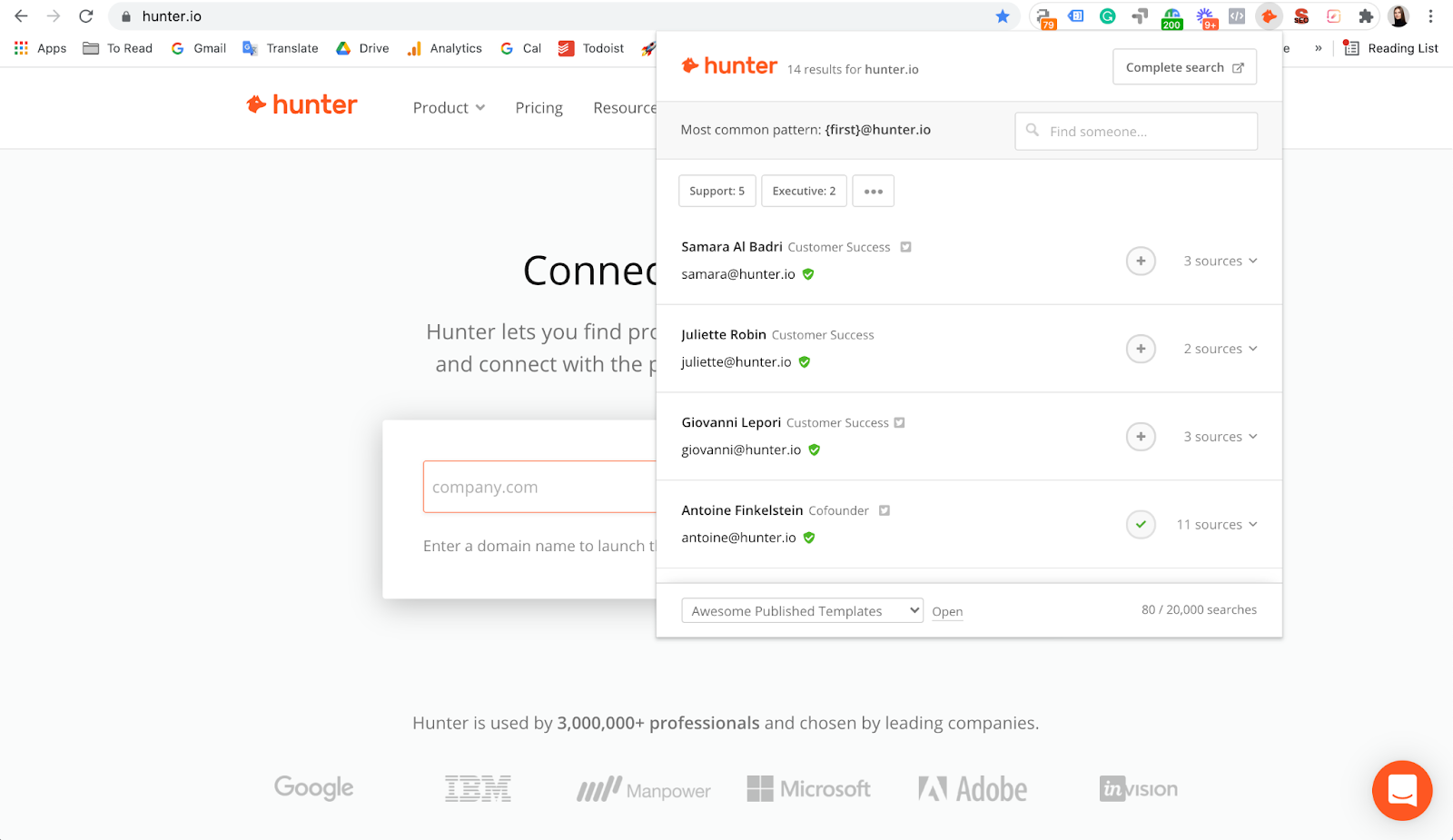
Task: Save Samara Al Badri as a lead
Action: point(1141,262)
